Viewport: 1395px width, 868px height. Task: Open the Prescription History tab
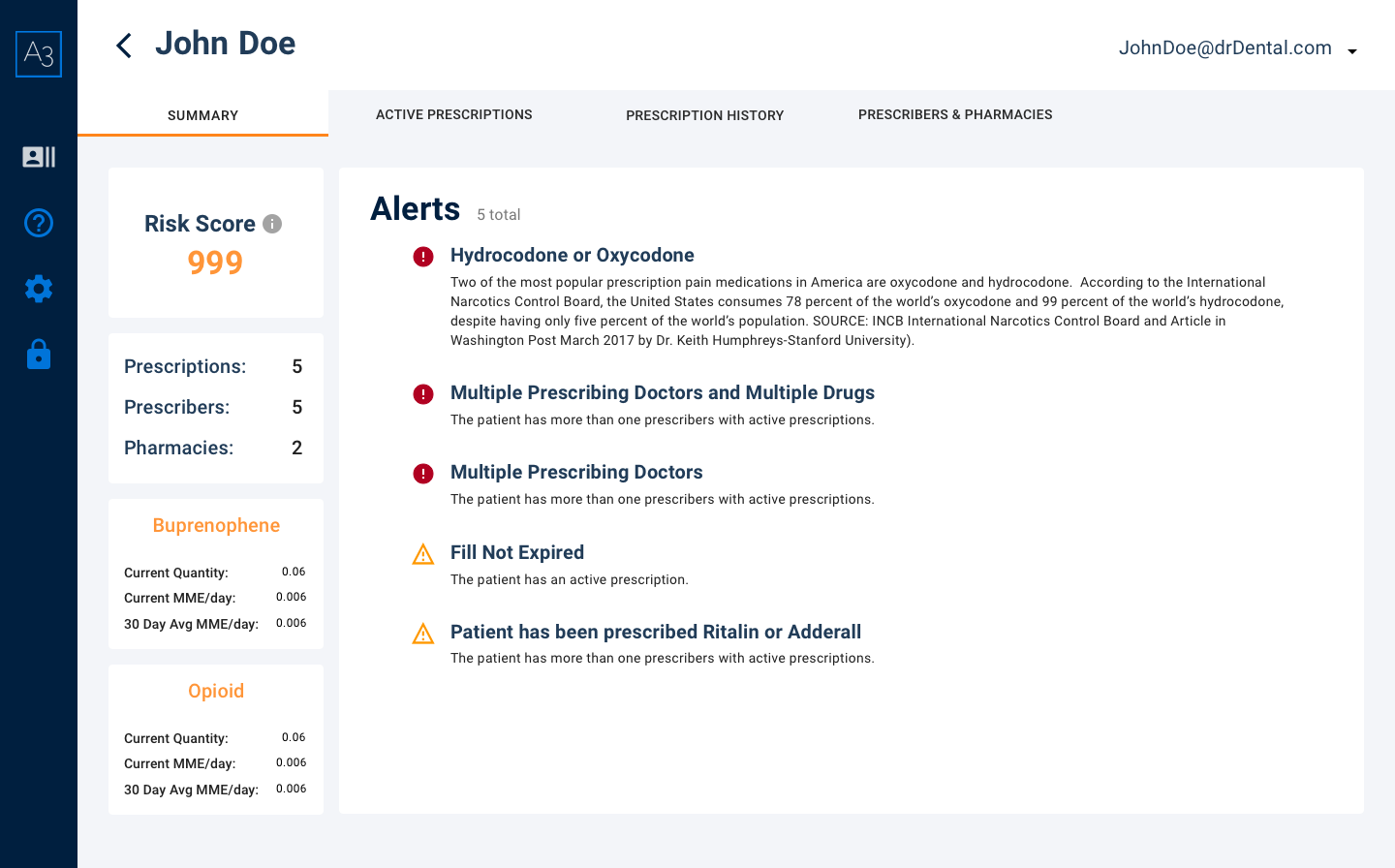coord(705,115)
